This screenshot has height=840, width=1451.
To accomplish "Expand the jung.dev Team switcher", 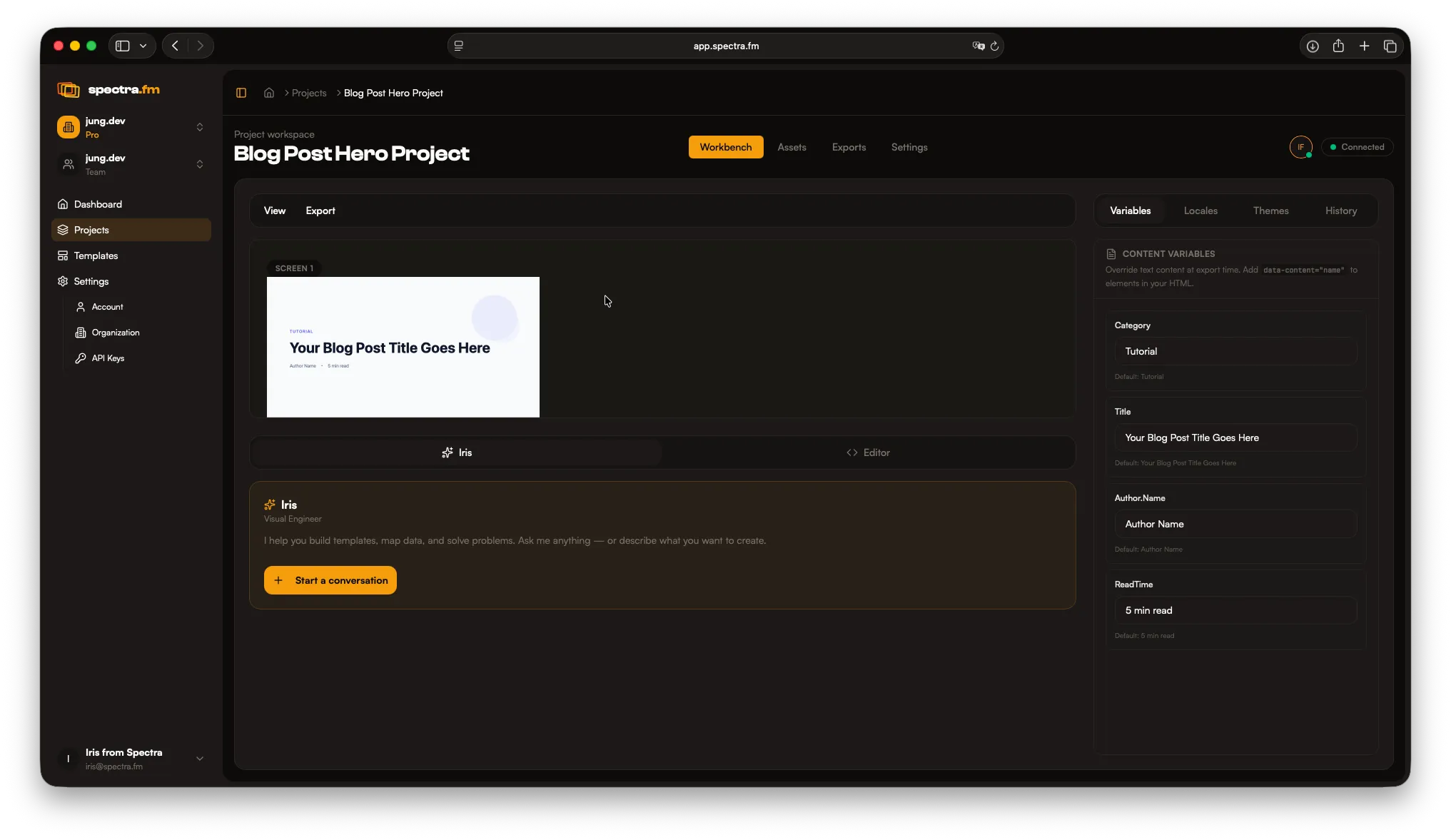I will (199, 164).
